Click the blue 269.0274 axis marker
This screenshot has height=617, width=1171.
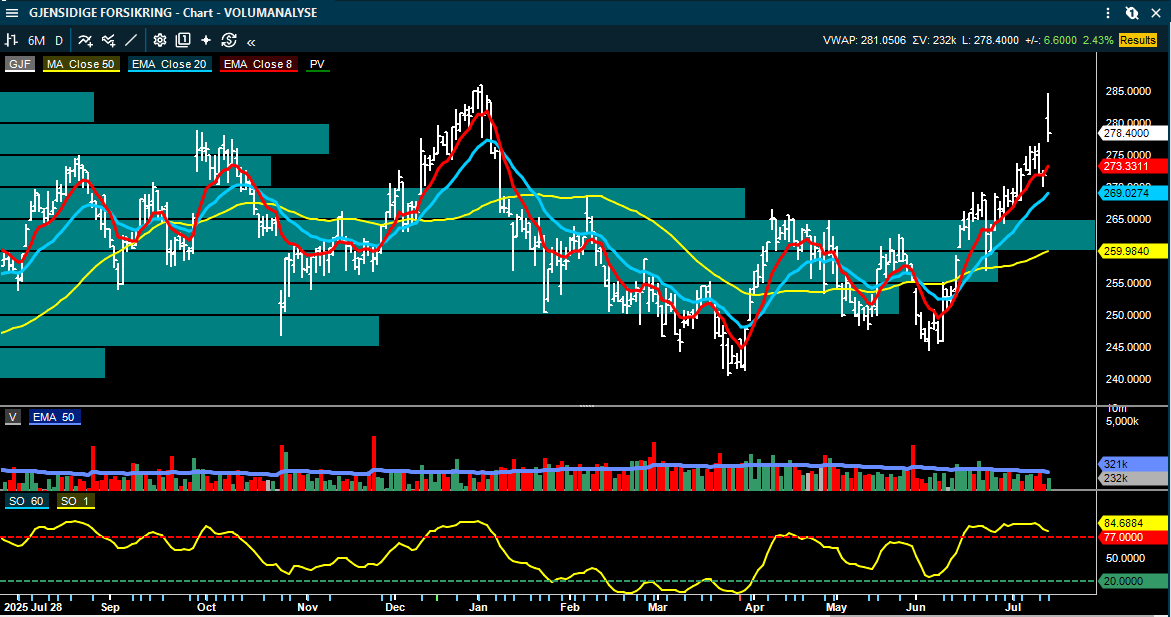1131,193
